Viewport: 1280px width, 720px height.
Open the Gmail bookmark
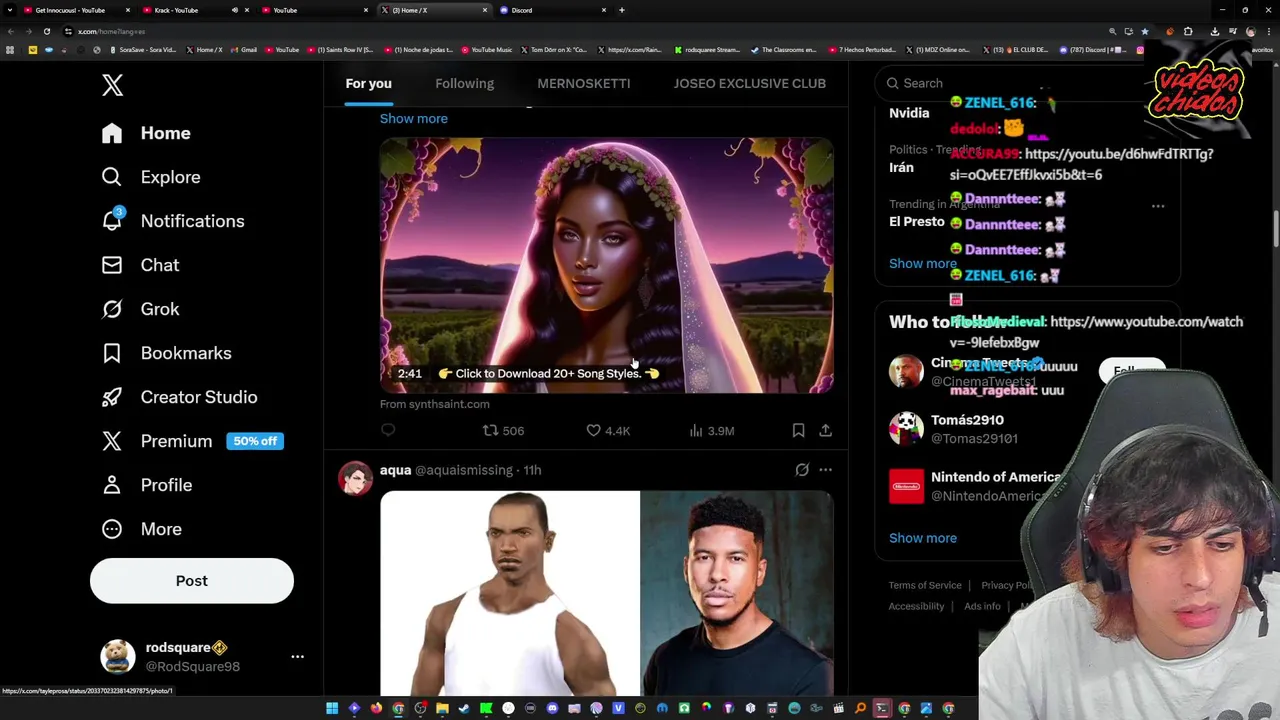[243, 50]
